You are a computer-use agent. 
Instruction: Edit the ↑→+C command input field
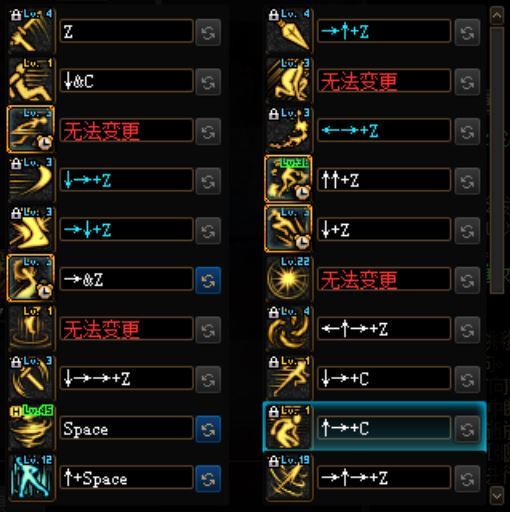tap(384, 428)
